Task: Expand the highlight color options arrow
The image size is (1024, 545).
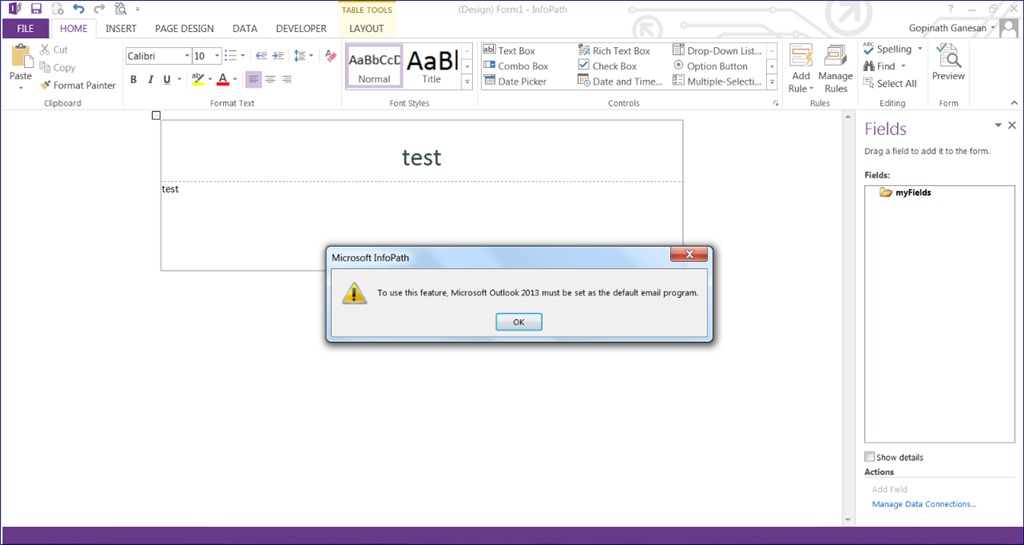Action: tap(210, 80)
